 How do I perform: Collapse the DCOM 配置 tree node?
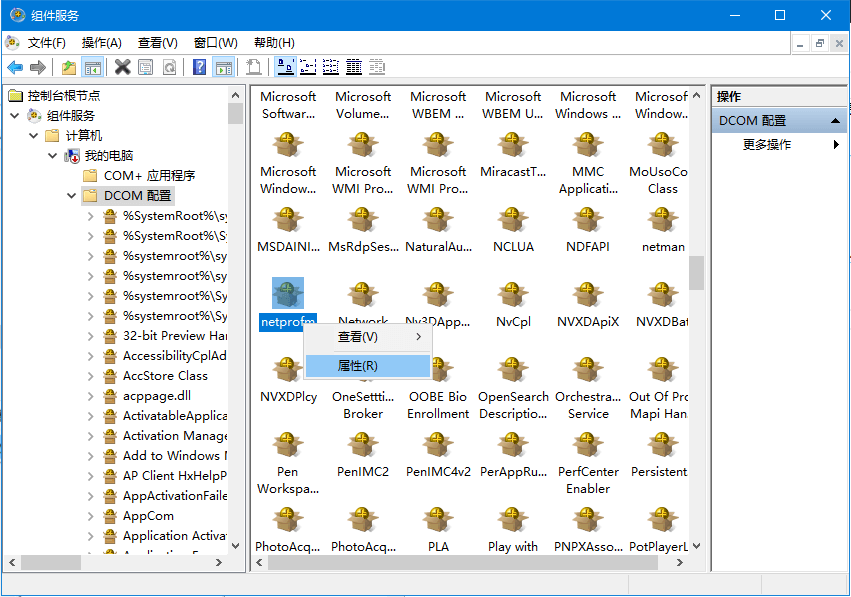(x=72, y=196)
